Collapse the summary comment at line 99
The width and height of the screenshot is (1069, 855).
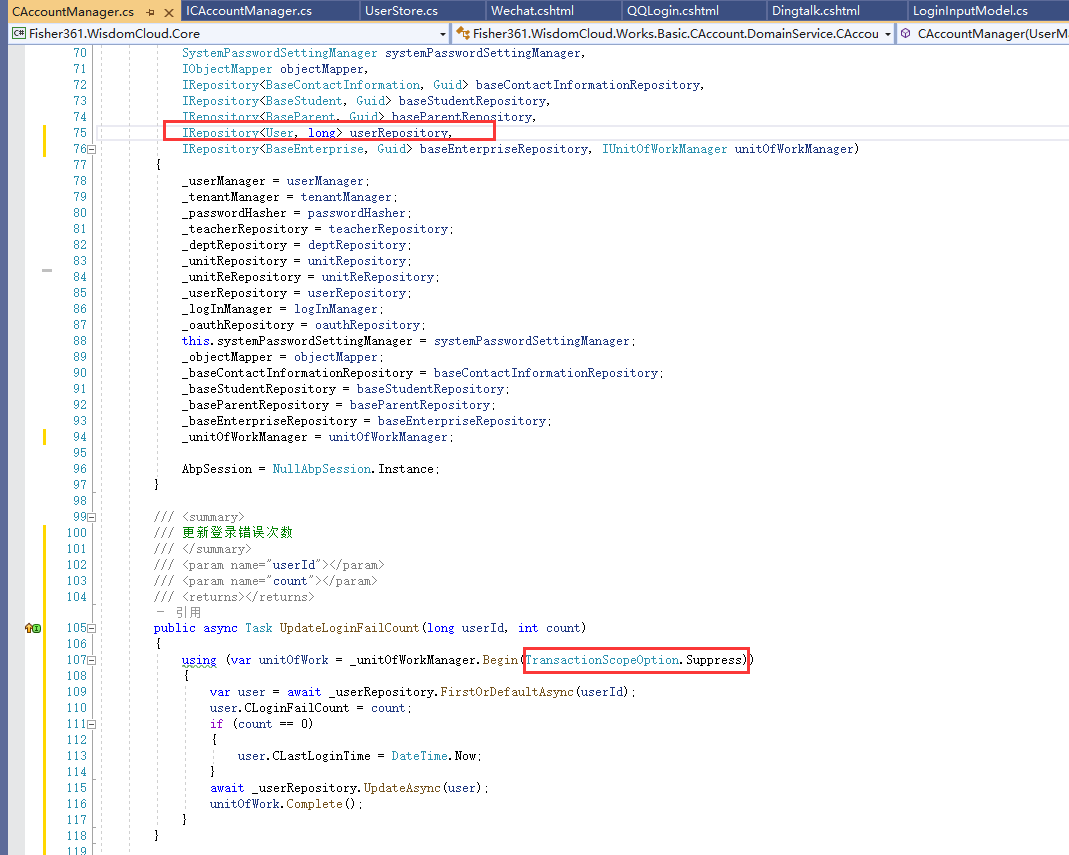tap(93, 516)
